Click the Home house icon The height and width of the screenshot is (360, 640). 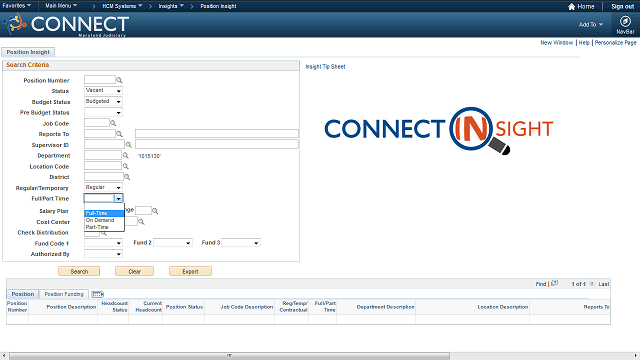(x=571, y=7)
